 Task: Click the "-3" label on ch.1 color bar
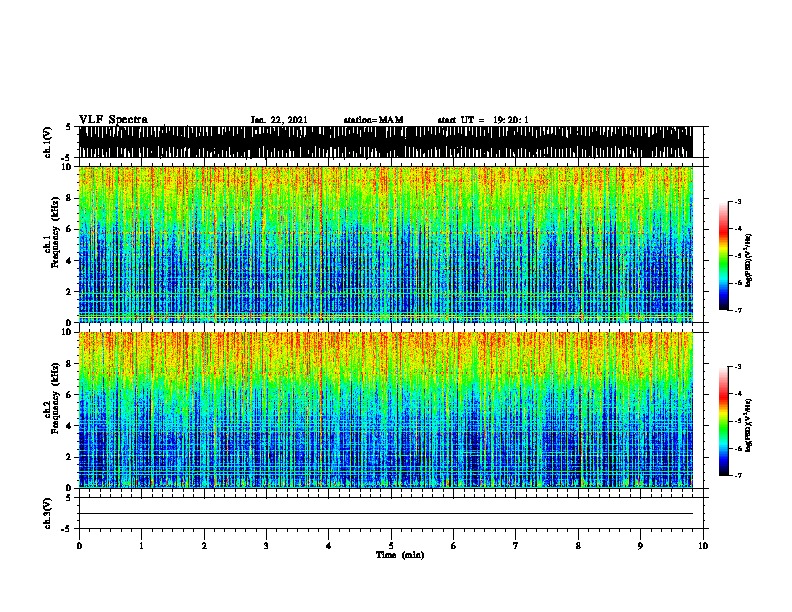pyautogui.click(x=737, y=201)
